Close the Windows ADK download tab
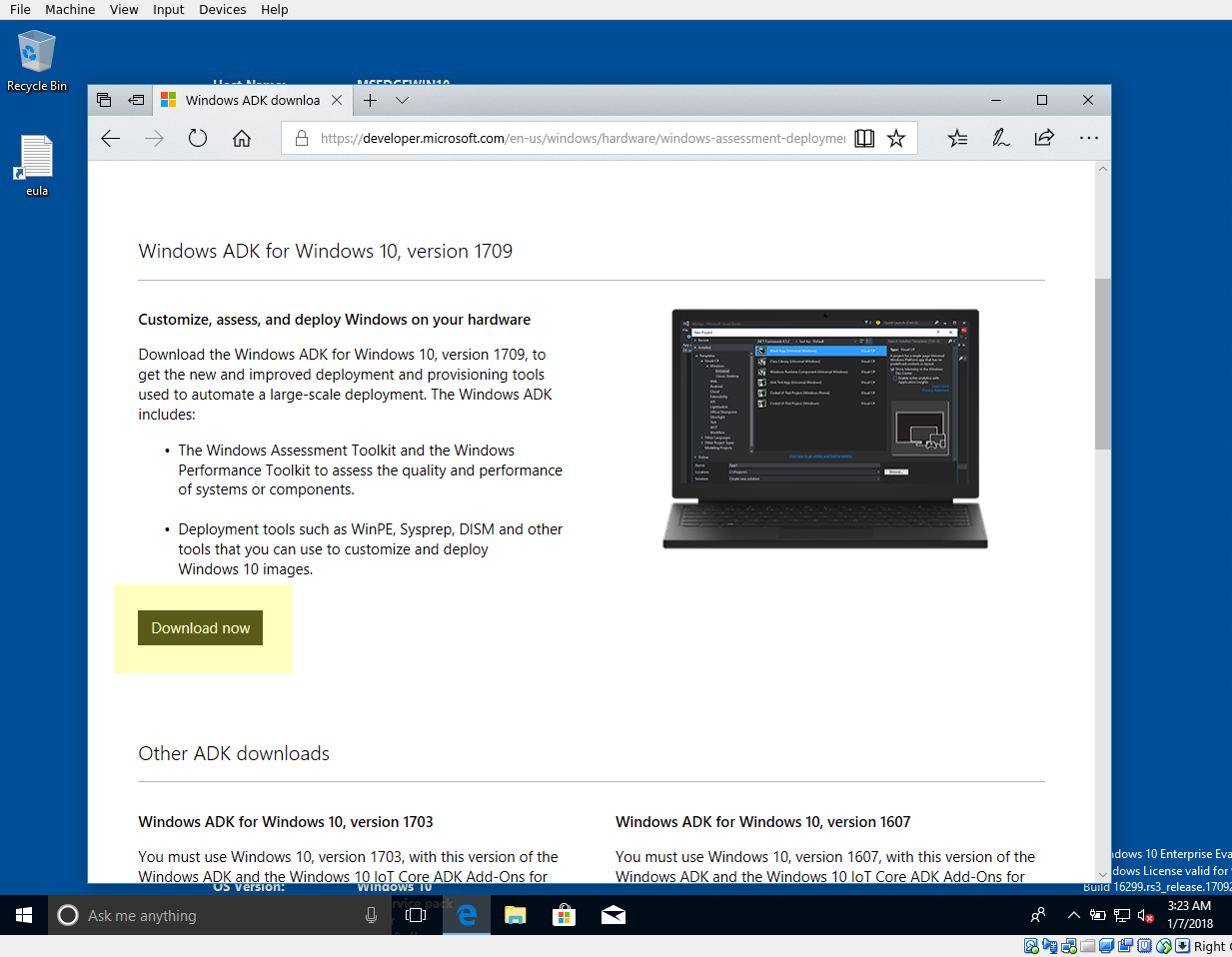This screenshot has height=957, width=1232. 337,100
